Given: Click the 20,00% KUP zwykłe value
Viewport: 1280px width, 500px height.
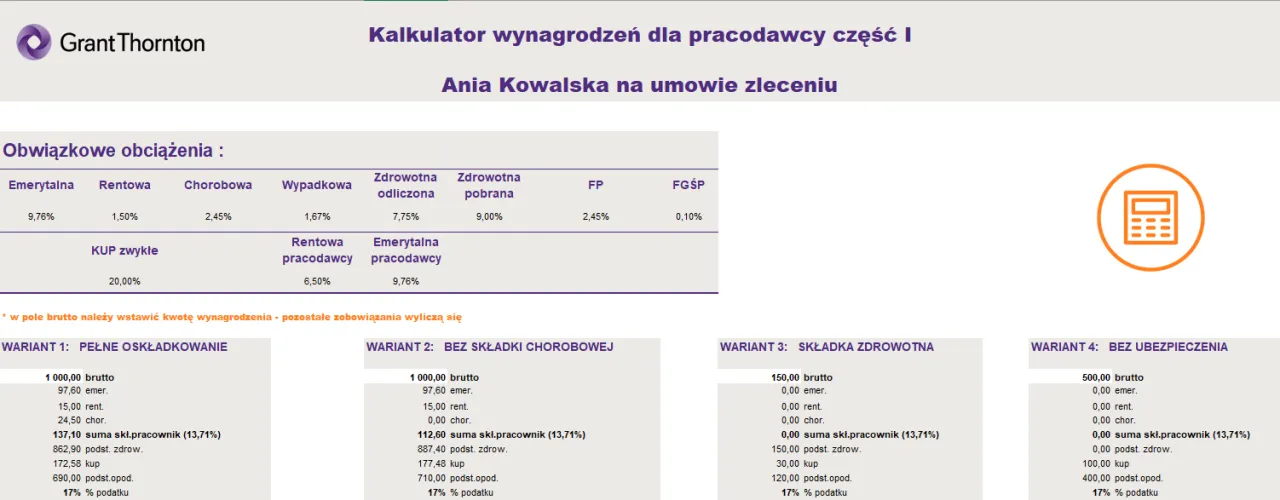Looking at the screenshot, I should tap(125, 281).
